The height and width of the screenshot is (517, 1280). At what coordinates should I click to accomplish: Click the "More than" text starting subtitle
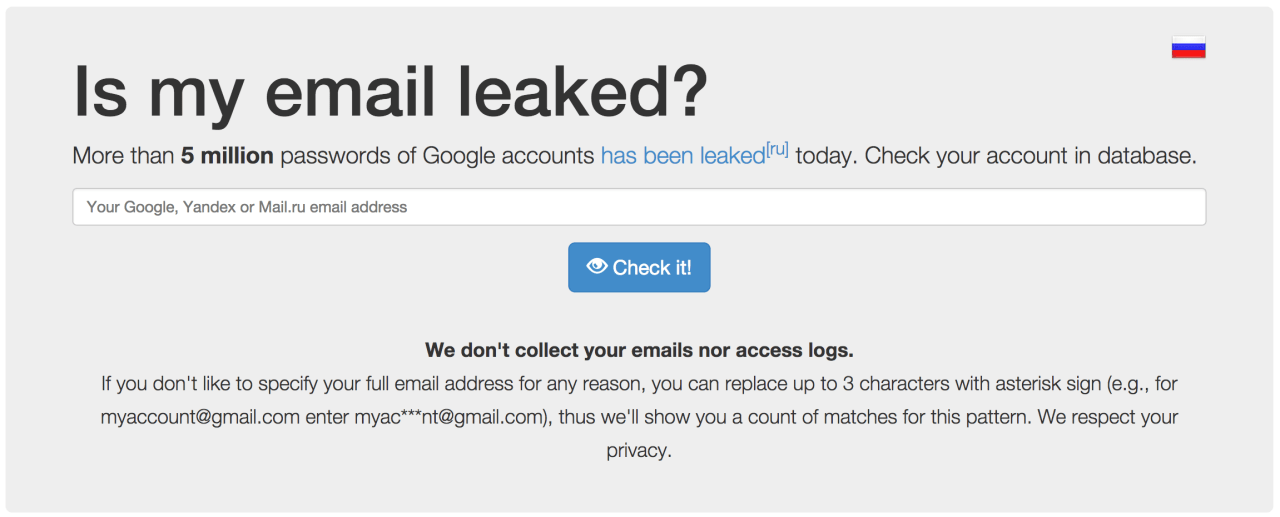click(x=123, y=156)
